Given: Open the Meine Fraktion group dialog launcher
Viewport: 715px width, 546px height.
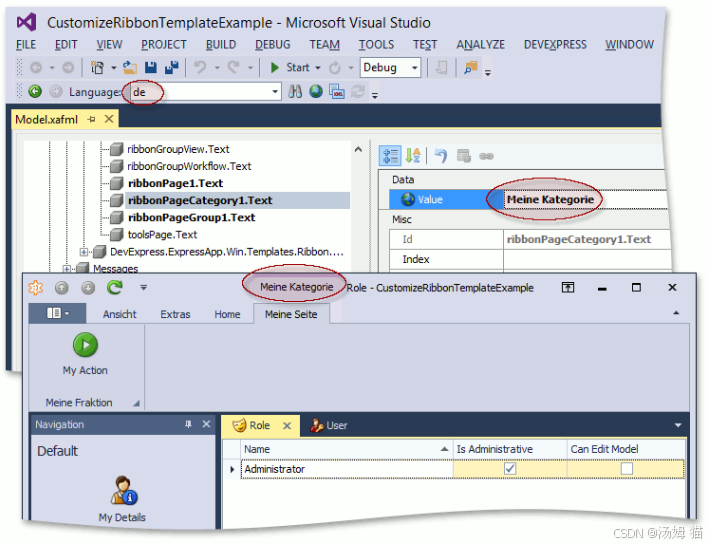Looking at the screenshot, I should point(136,403).
